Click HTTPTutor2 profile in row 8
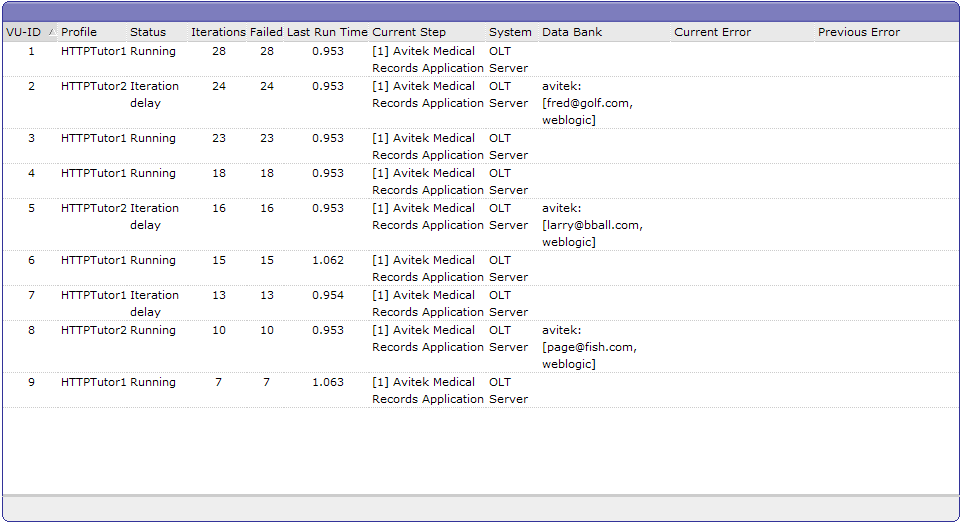The height and width of the screenshot is (522, 961). pos(94,330)
